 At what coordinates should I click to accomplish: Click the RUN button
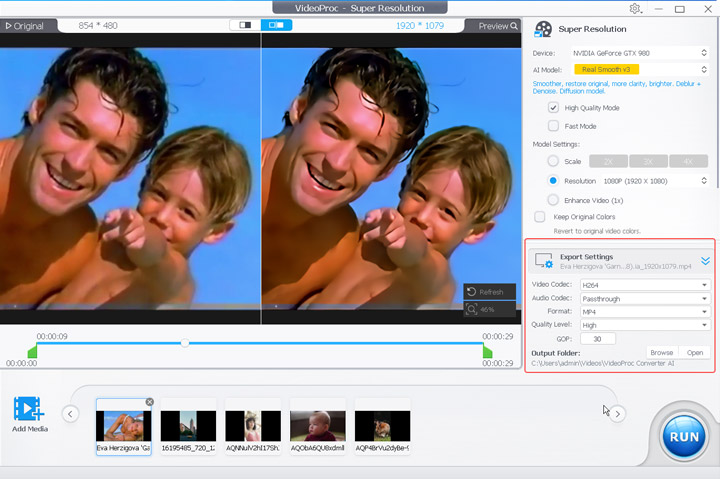tap(684, 437)
